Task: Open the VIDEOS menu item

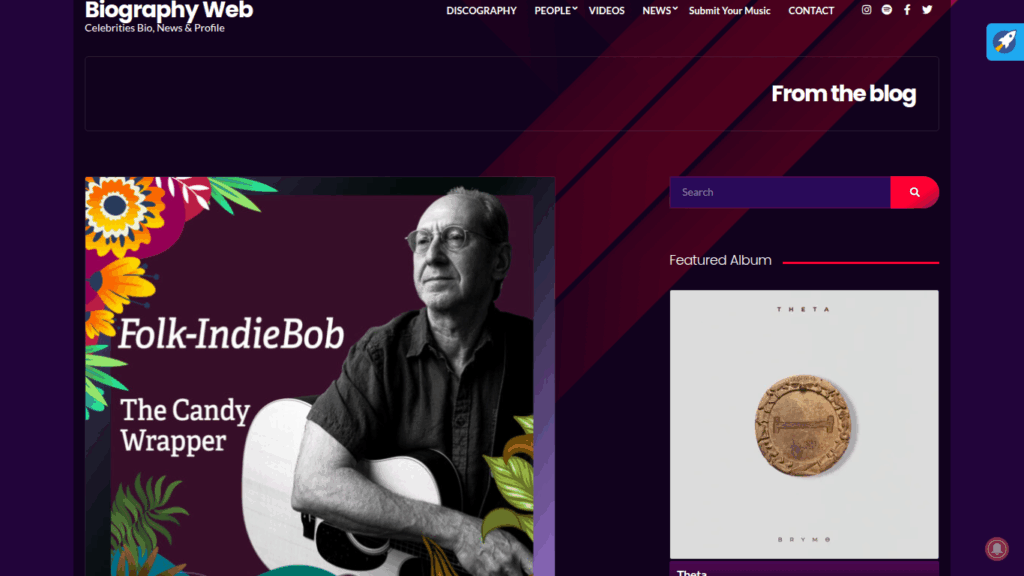Action: [606, 10]
